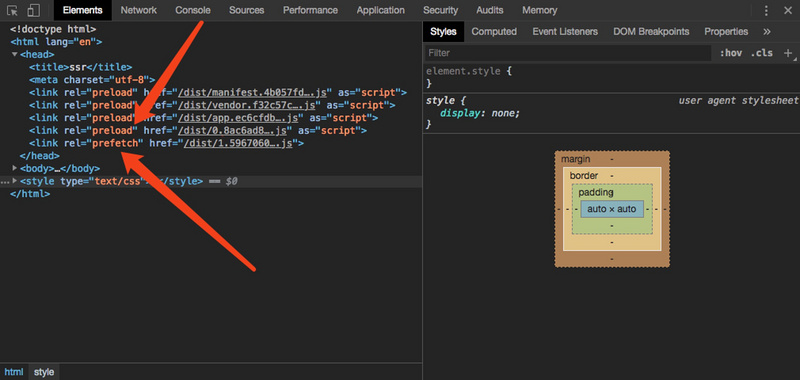Open the DevTools three-dot menu

pos(766,10)
